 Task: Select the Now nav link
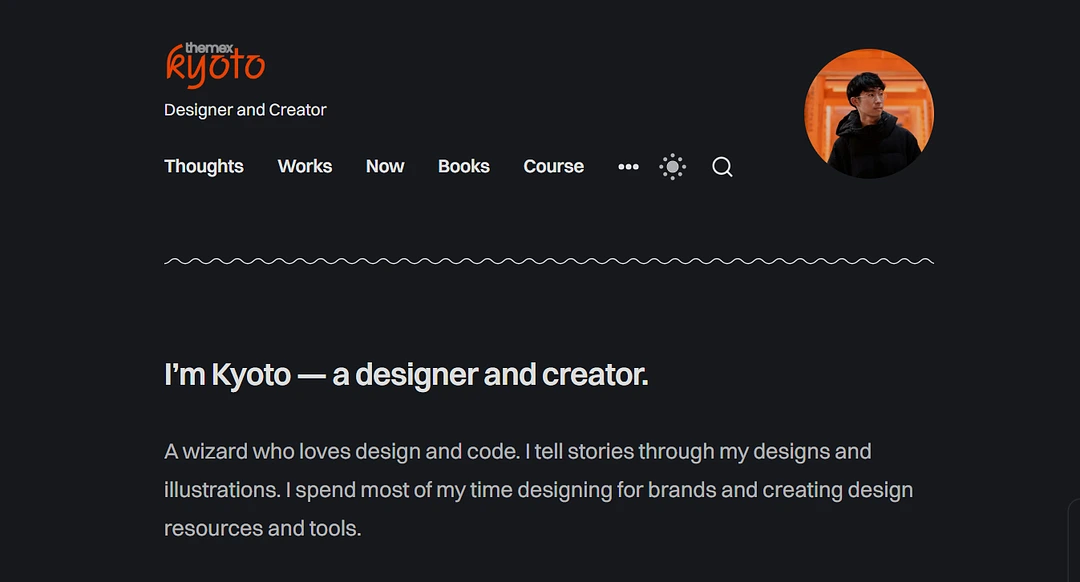click(385, 167)
